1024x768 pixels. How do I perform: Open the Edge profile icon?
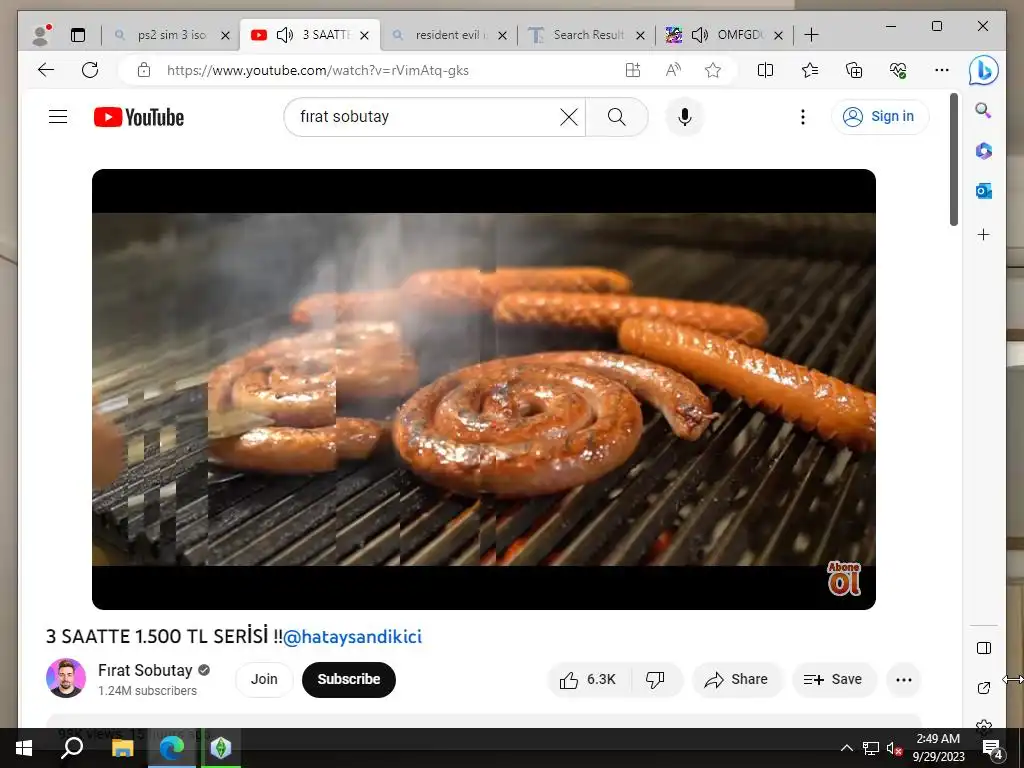pos(41,35)
